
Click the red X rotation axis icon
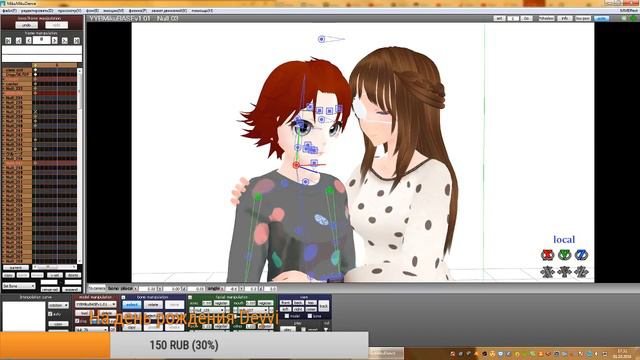point(547,255)
